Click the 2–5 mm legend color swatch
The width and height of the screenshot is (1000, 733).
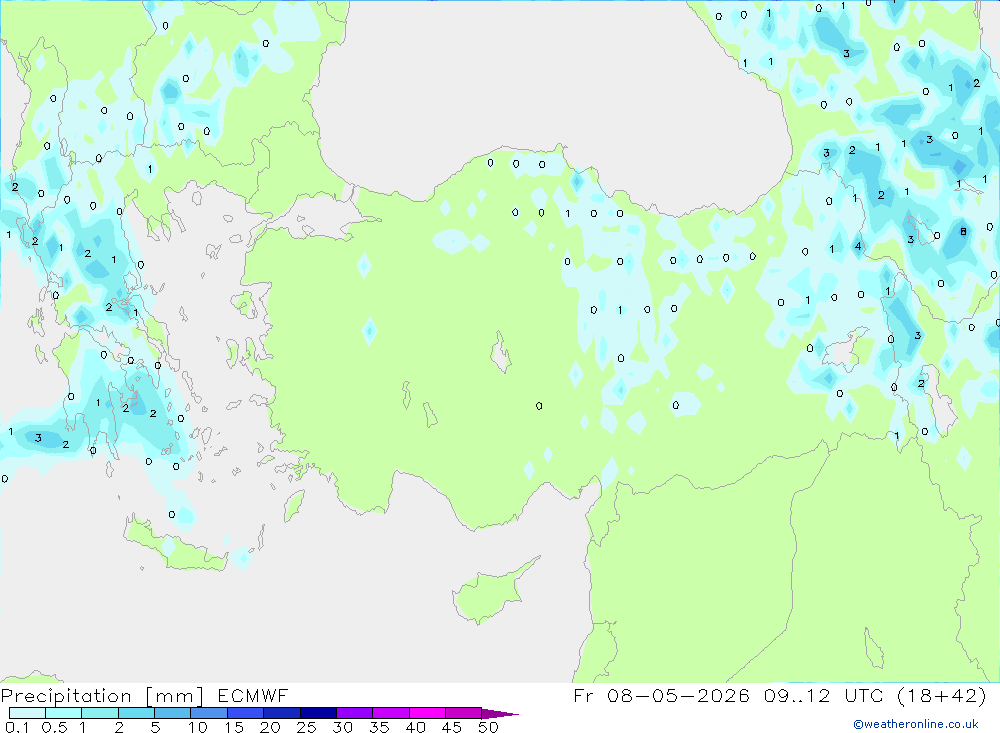pyautogui.click(x=136, y=713)
